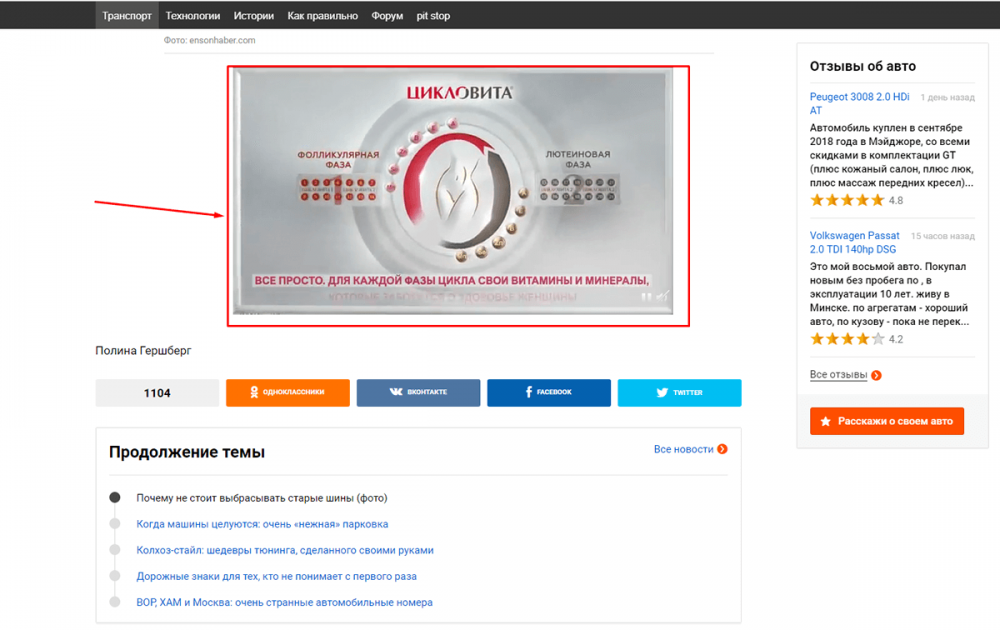Share the article on Одноклассники

288,393
